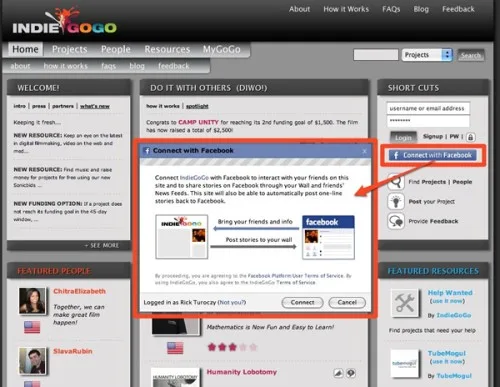Switch to the People tab
Screen dimensions: 500x387
click(x=116, y=49)
